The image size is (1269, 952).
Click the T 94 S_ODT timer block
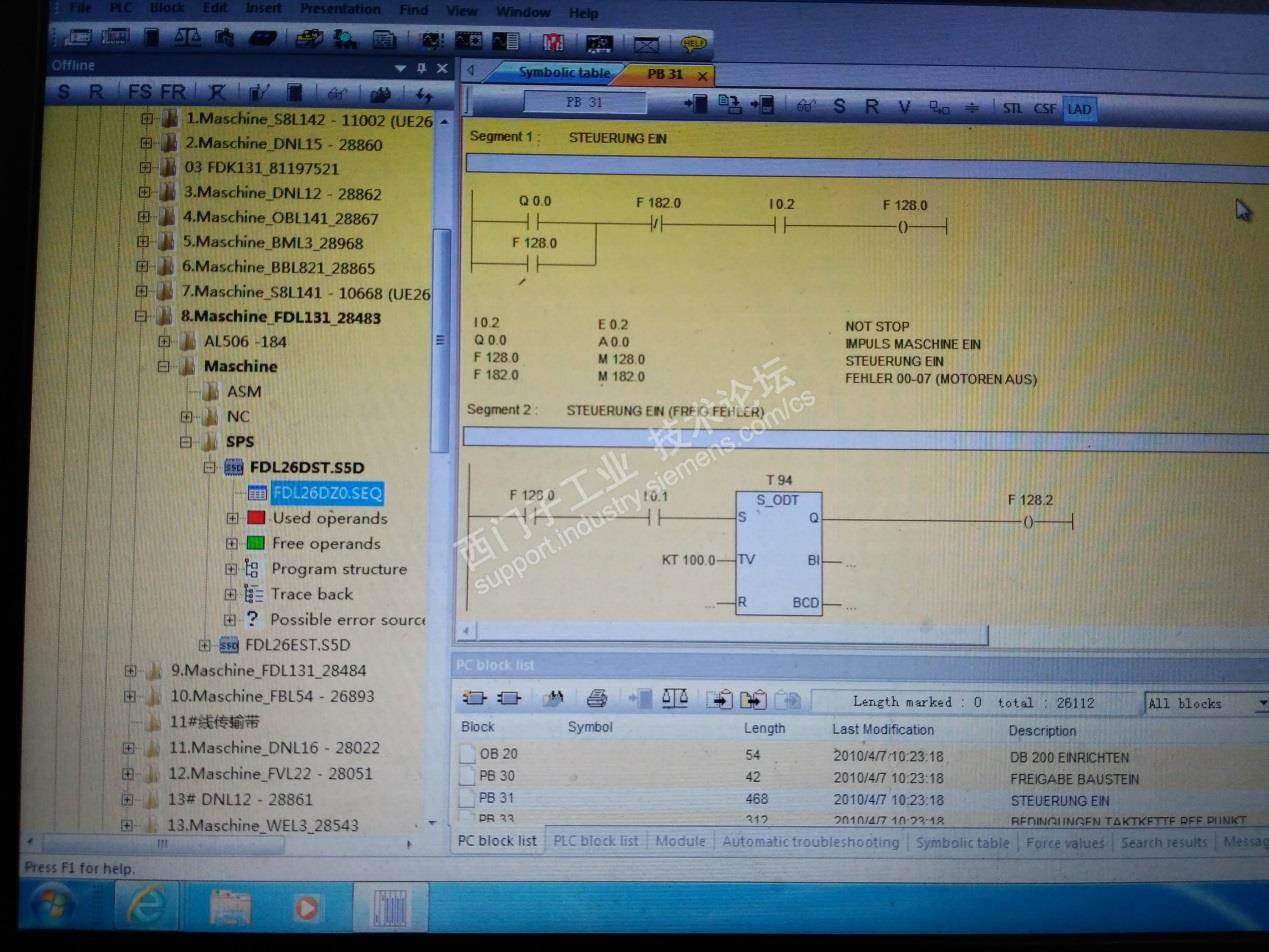(779, 553)
